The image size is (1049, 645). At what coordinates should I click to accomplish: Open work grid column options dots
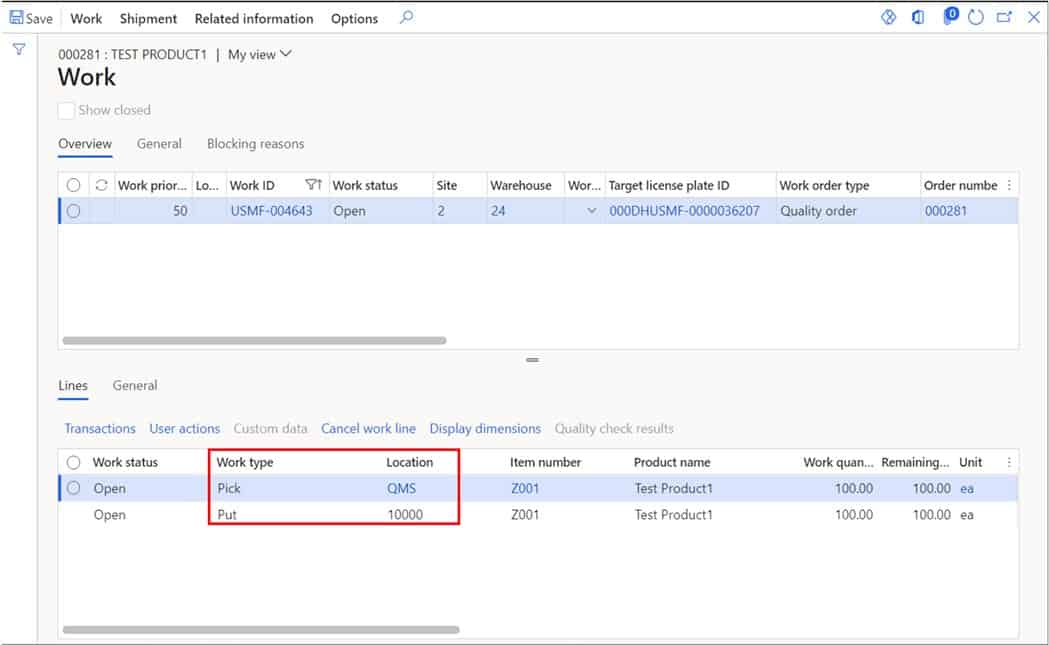[1009, 185]
